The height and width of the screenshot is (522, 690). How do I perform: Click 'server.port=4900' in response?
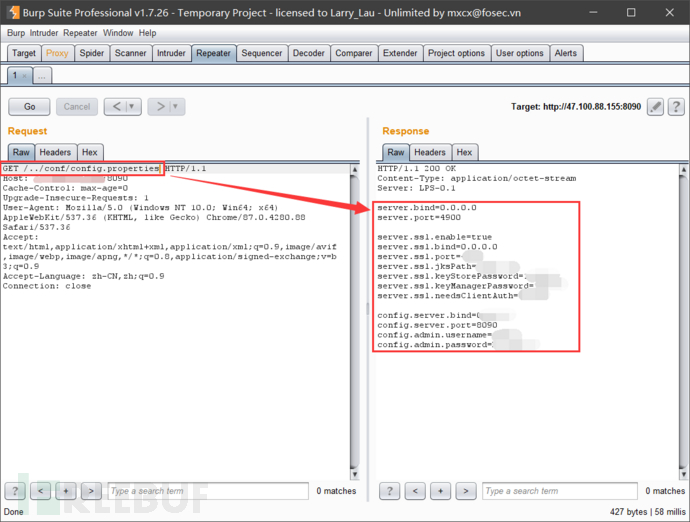419,217
